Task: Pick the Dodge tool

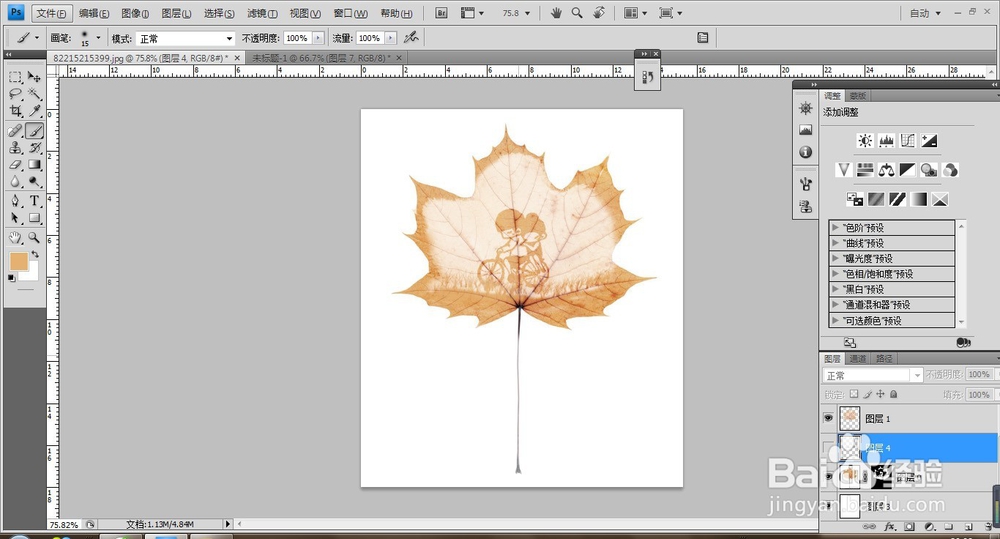Action: [34, 182]
